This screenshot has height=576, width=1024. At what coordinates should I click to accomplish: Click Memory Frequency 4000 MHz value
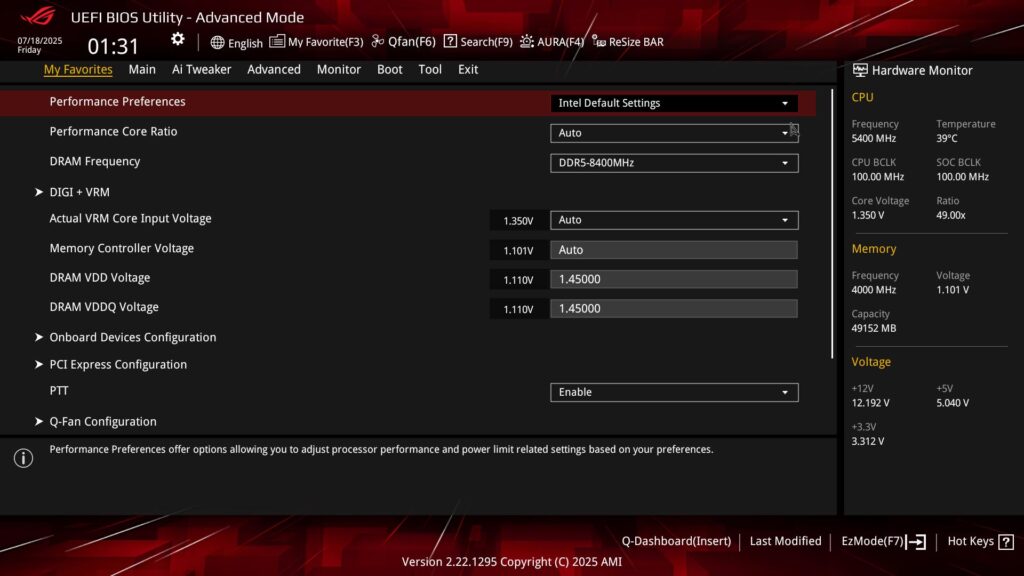tap(874, 289)
